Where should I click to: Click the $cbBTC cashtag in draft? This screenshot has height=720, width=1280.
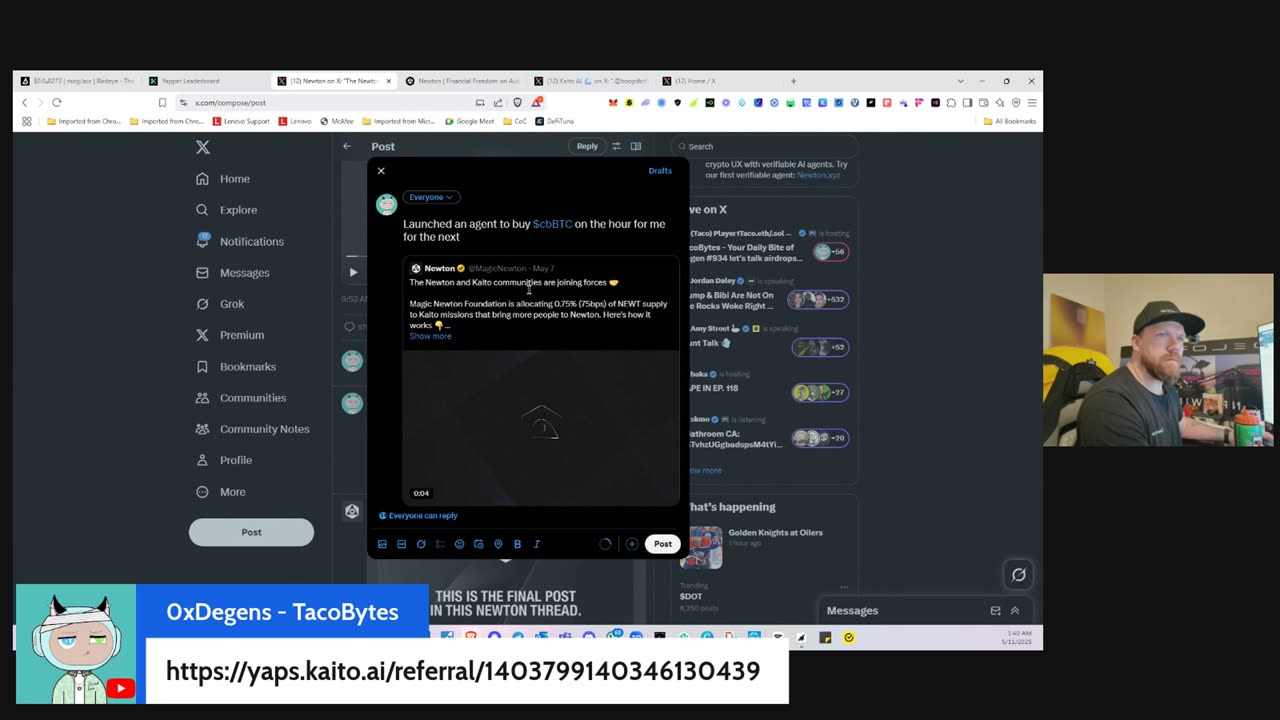(552, 224)
